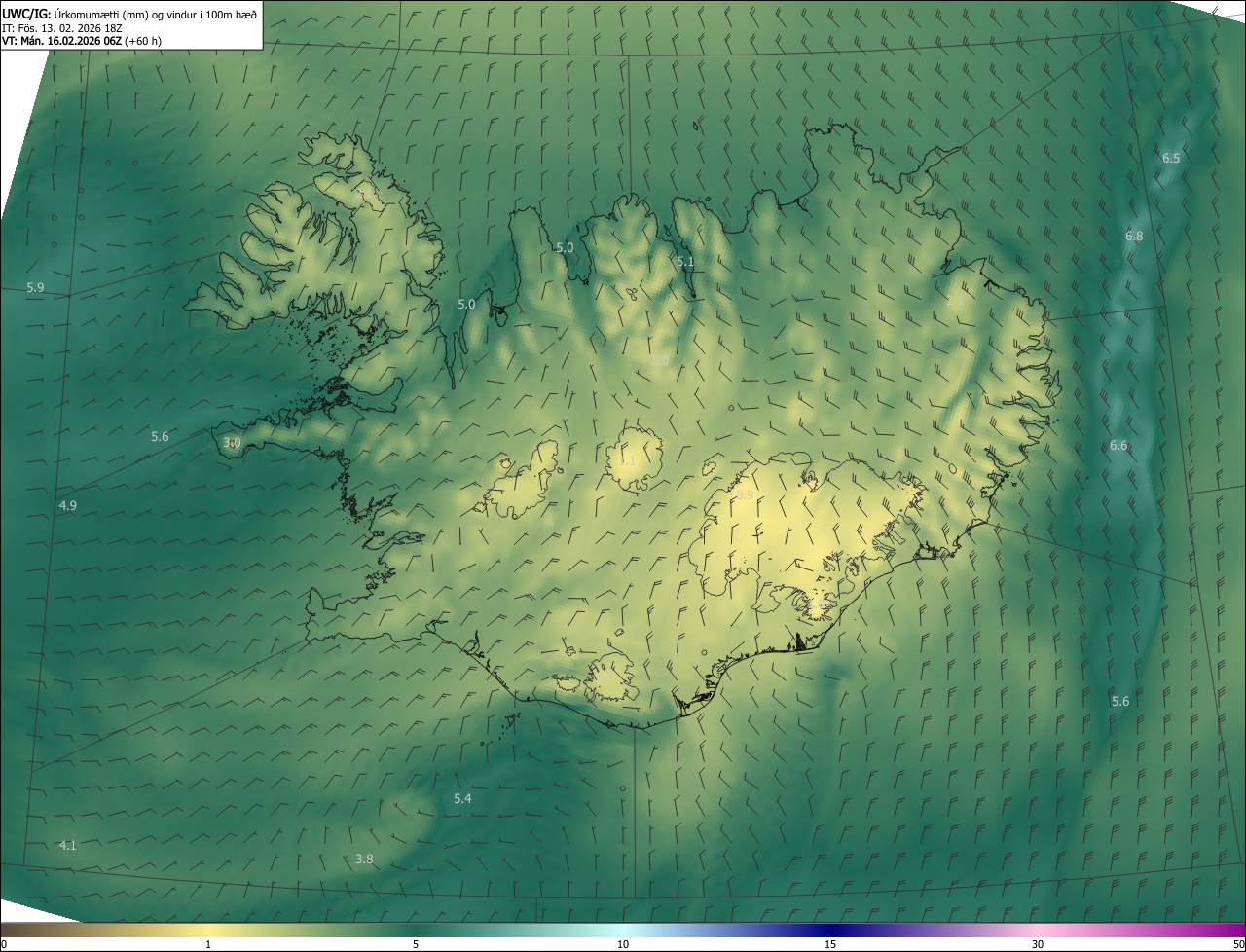Click the 6.5 value label on the map
Viewport: 1246px width, 952px height.
point(1171,158)
